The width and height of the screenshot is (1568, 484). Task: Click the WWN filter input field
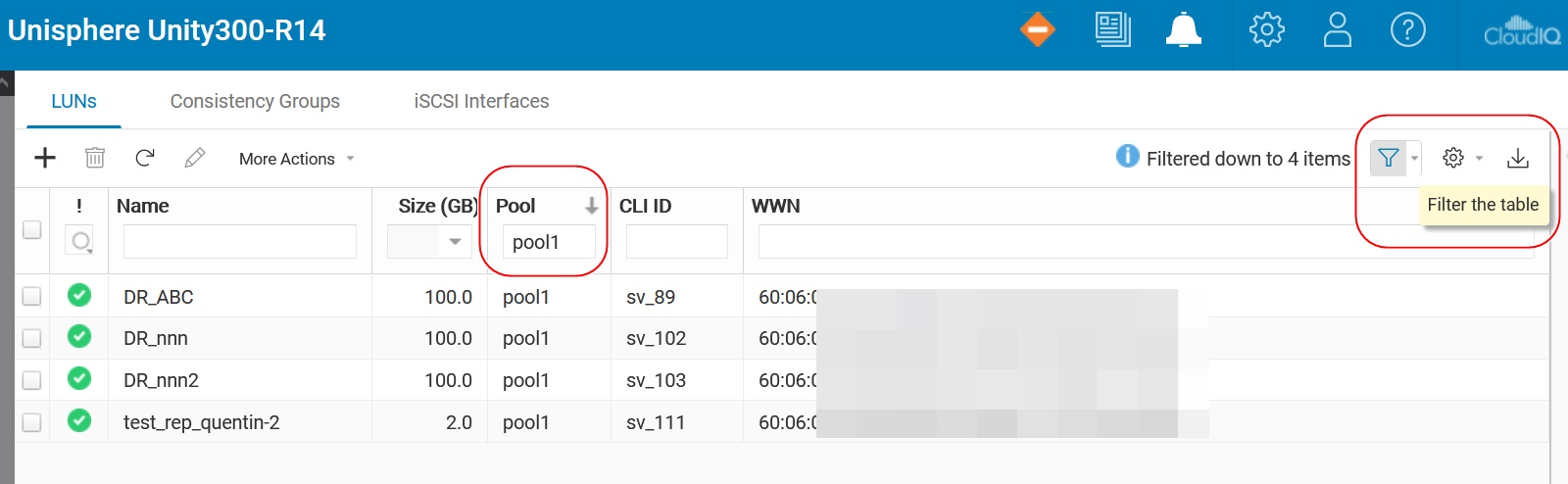(x=1146, y=241)
